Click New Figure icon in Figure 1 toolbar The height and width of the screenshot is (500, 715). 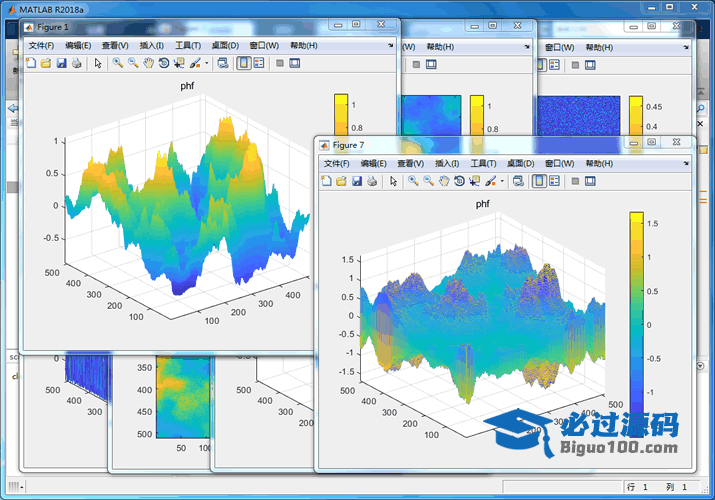31,63
